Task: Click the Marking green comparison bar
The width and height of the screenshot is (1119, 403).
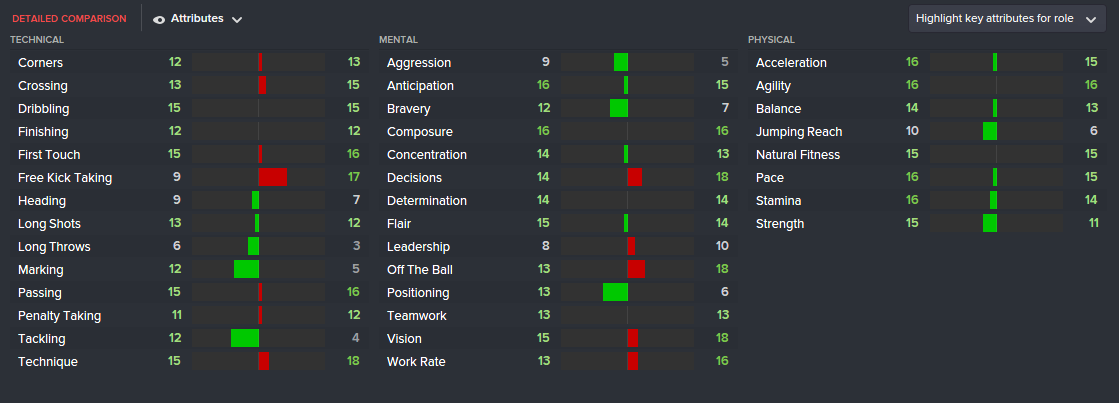Action: (x=246, y=269)
